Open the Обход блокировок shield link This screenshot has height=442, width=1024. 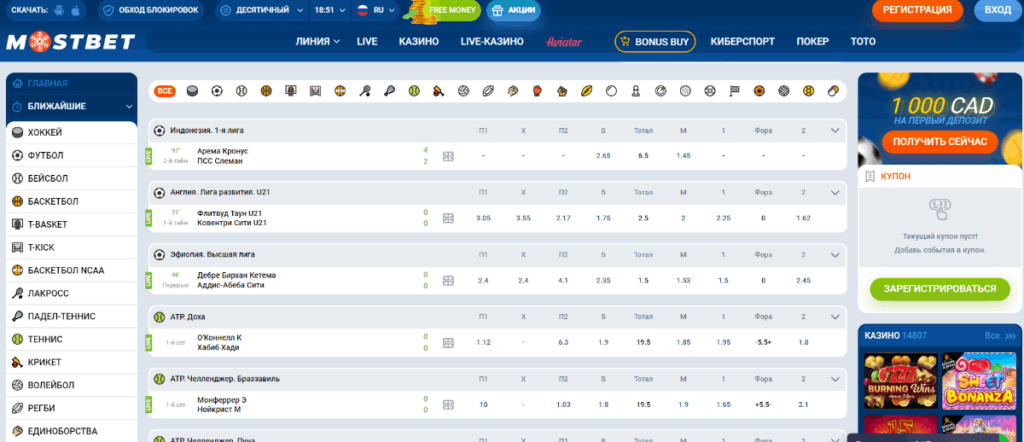click(x=151, y=10)
